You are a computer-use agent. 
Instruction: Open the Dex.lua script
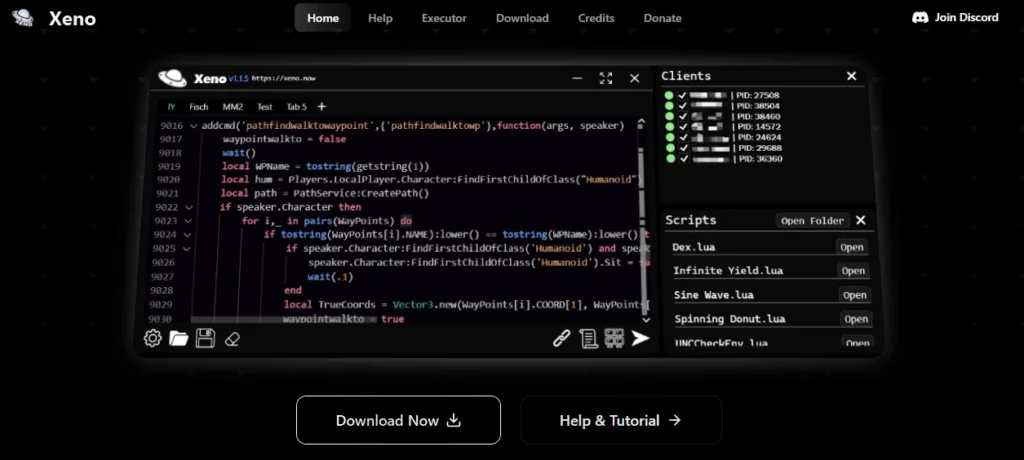[x=852, y=247]
